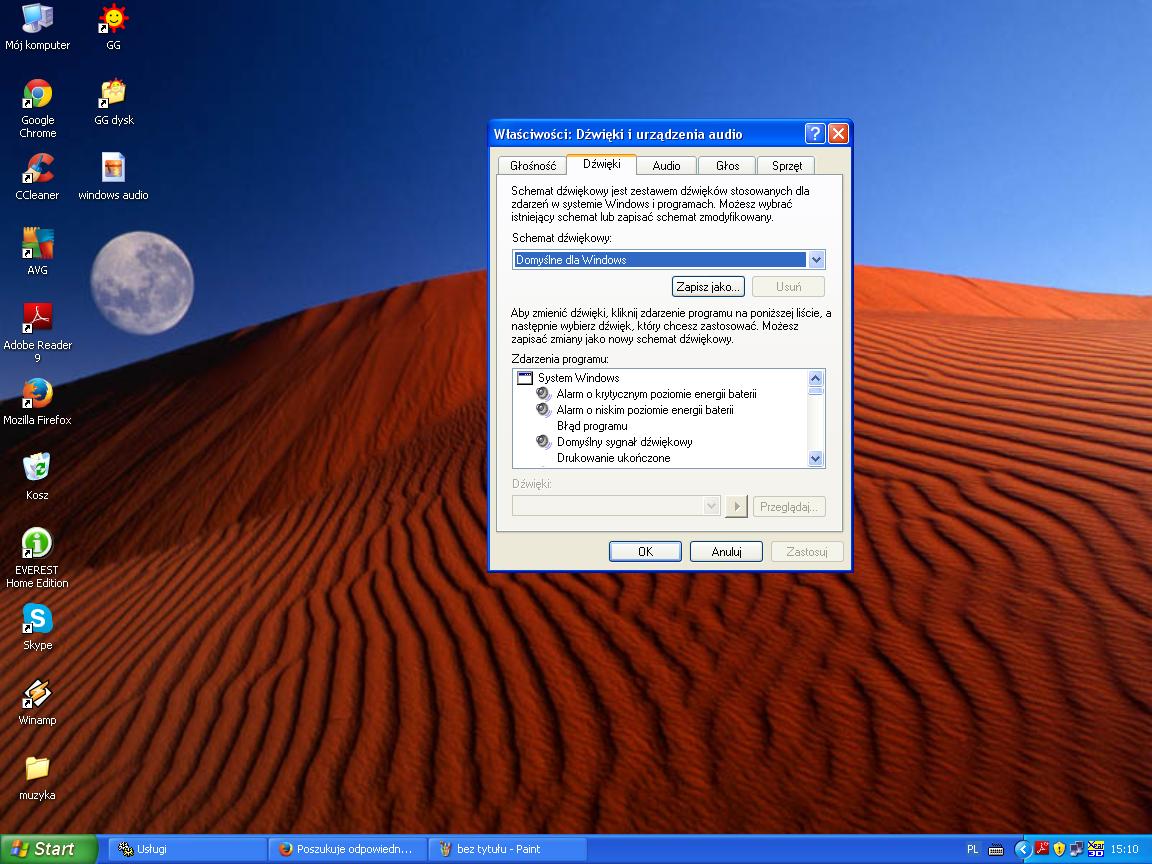Click the yellow security shield tray icon

(x=1059, y=849)
